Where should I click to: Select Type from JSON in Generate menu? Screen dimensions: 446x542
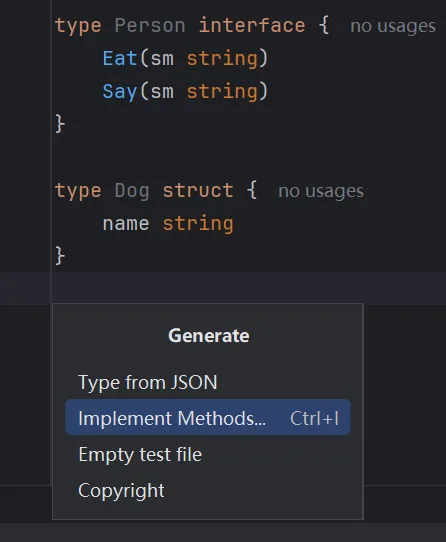coord(208,382)
